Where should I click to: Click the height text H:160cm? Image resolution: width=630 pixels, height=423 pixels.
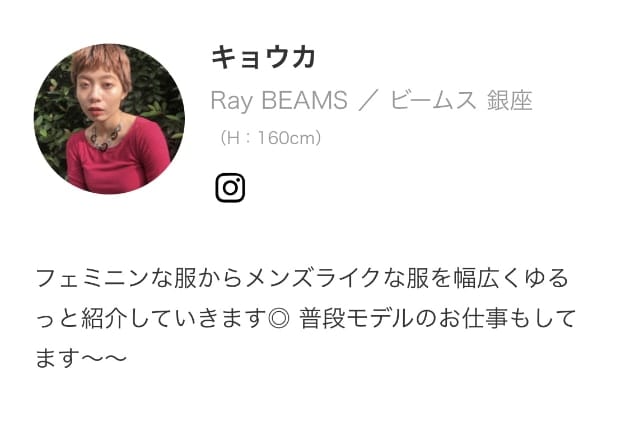(270, 138)
